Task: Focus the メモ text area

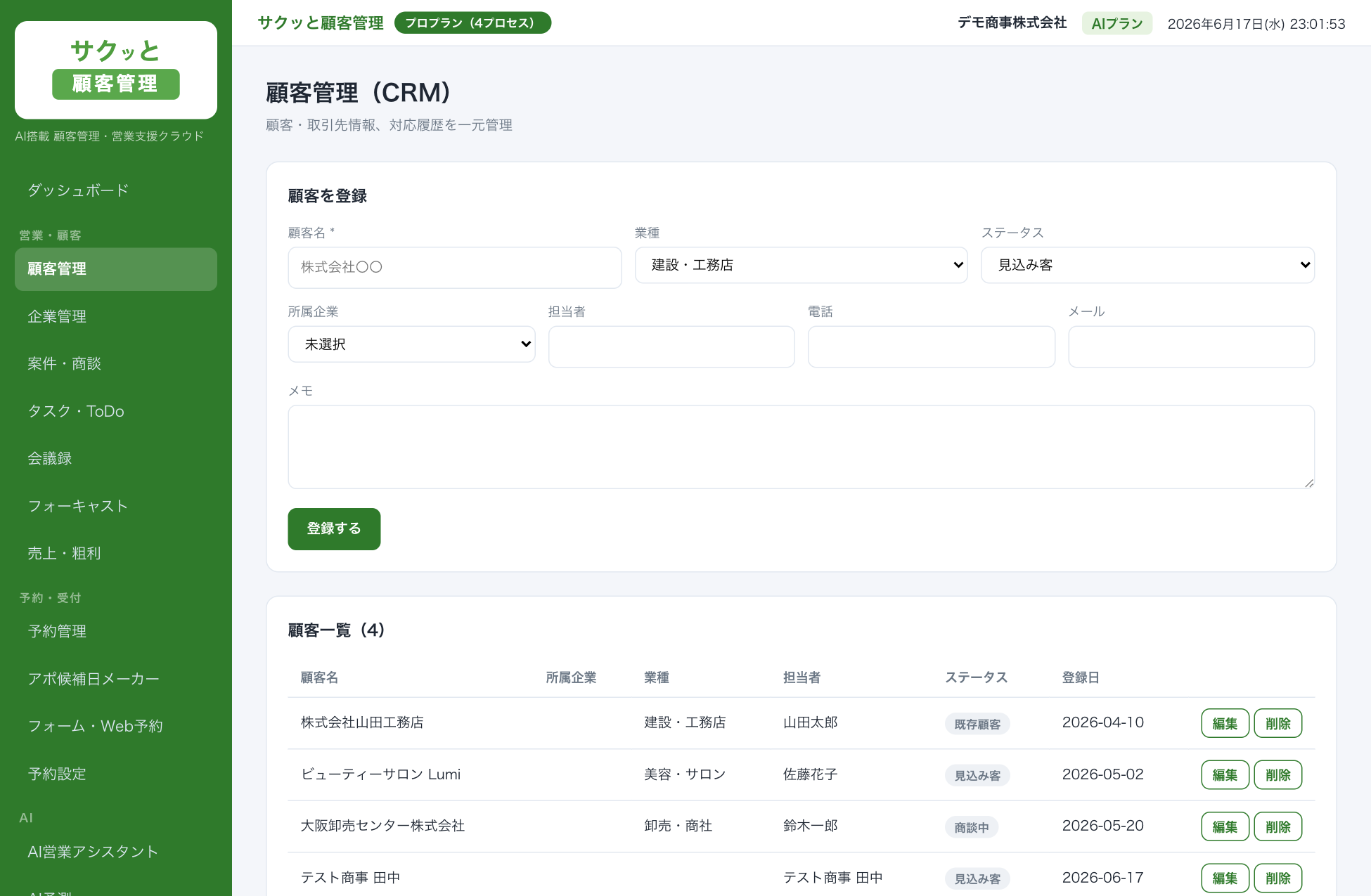Action: [802, 447]
